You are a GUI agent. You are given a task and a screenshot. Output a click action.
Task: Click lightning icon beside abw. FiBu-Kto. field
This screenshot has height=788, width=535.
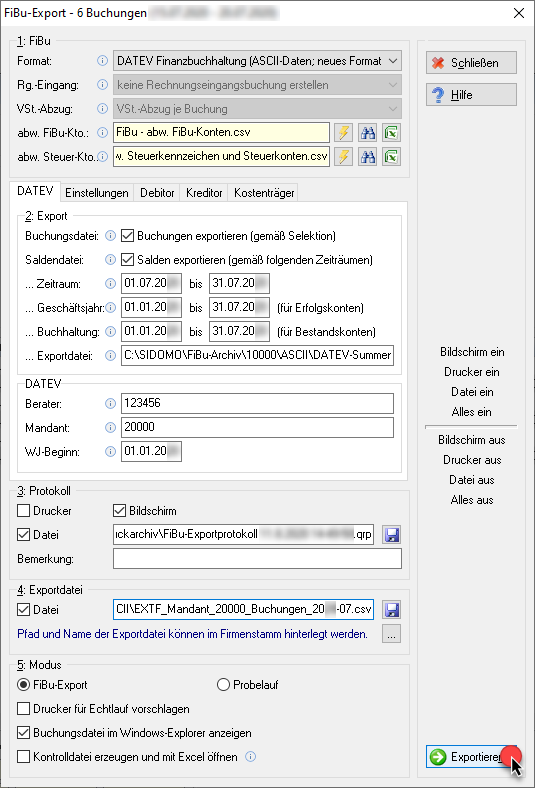coord(343,133)
